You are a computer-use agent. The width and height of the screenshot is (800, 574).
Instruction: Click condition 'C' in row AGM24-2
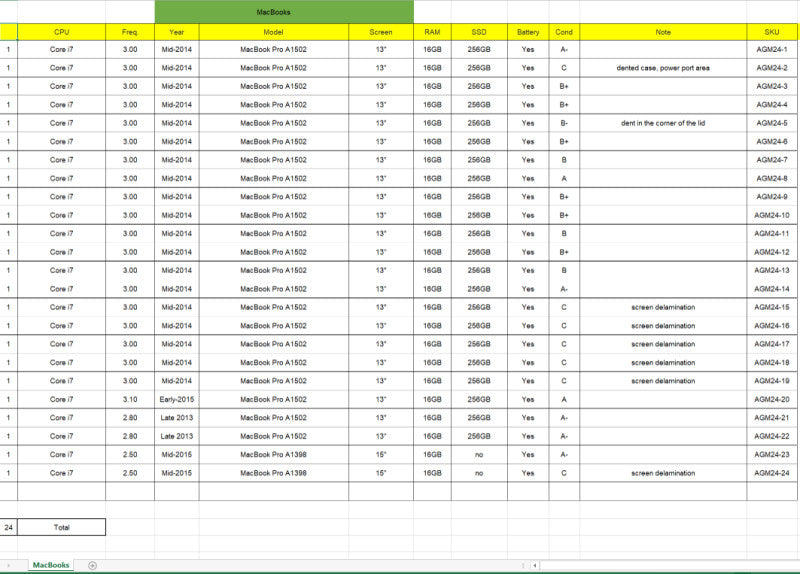[x=564, y=68]
